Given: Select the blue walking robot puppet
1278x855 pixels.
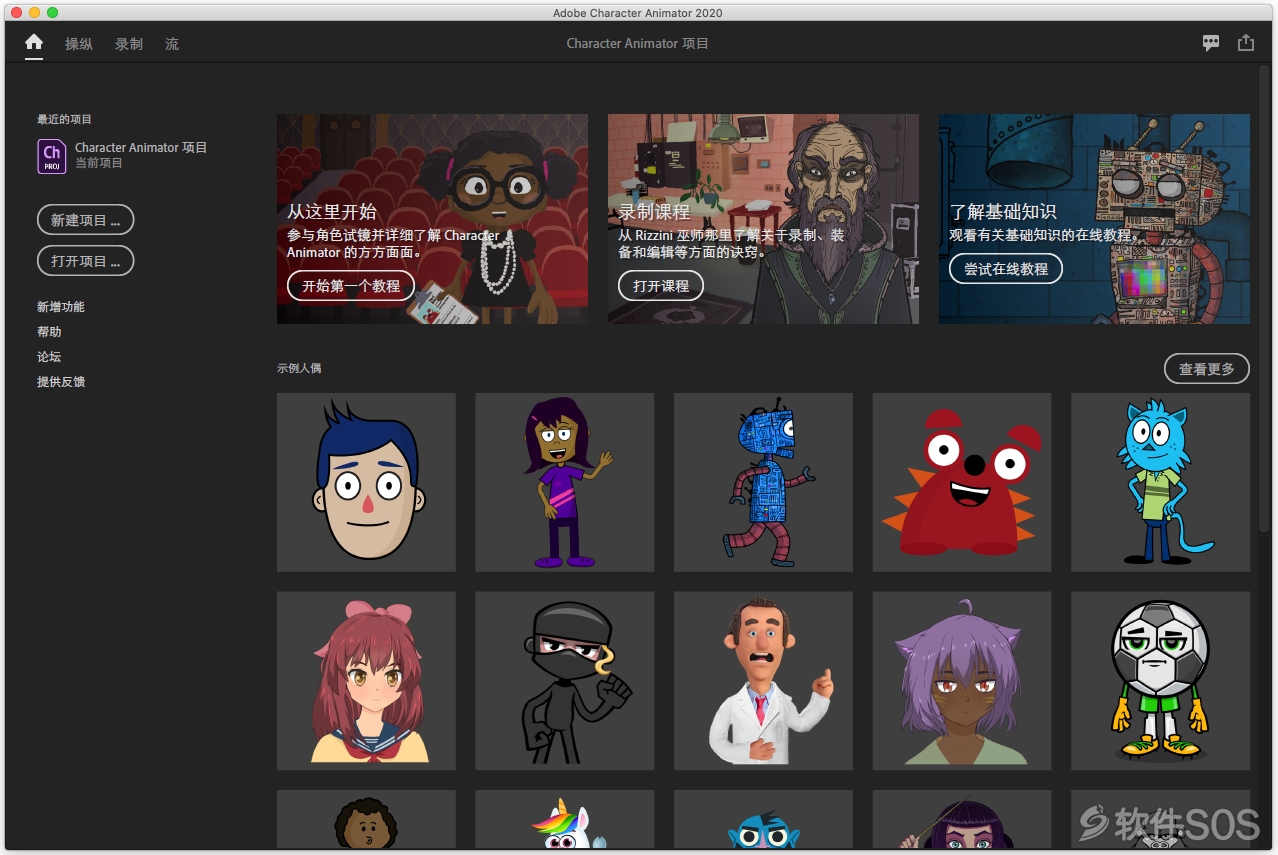Looking at the screenshot, I should click(x=763, y=482).
